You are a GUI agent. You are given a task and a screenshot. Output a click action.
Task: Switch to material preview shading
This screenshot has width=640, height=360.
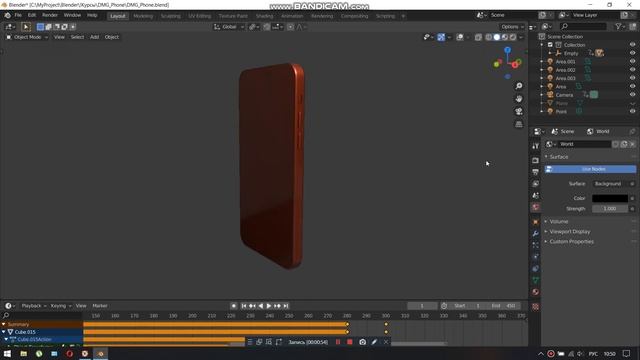click(x=505, y=37)
